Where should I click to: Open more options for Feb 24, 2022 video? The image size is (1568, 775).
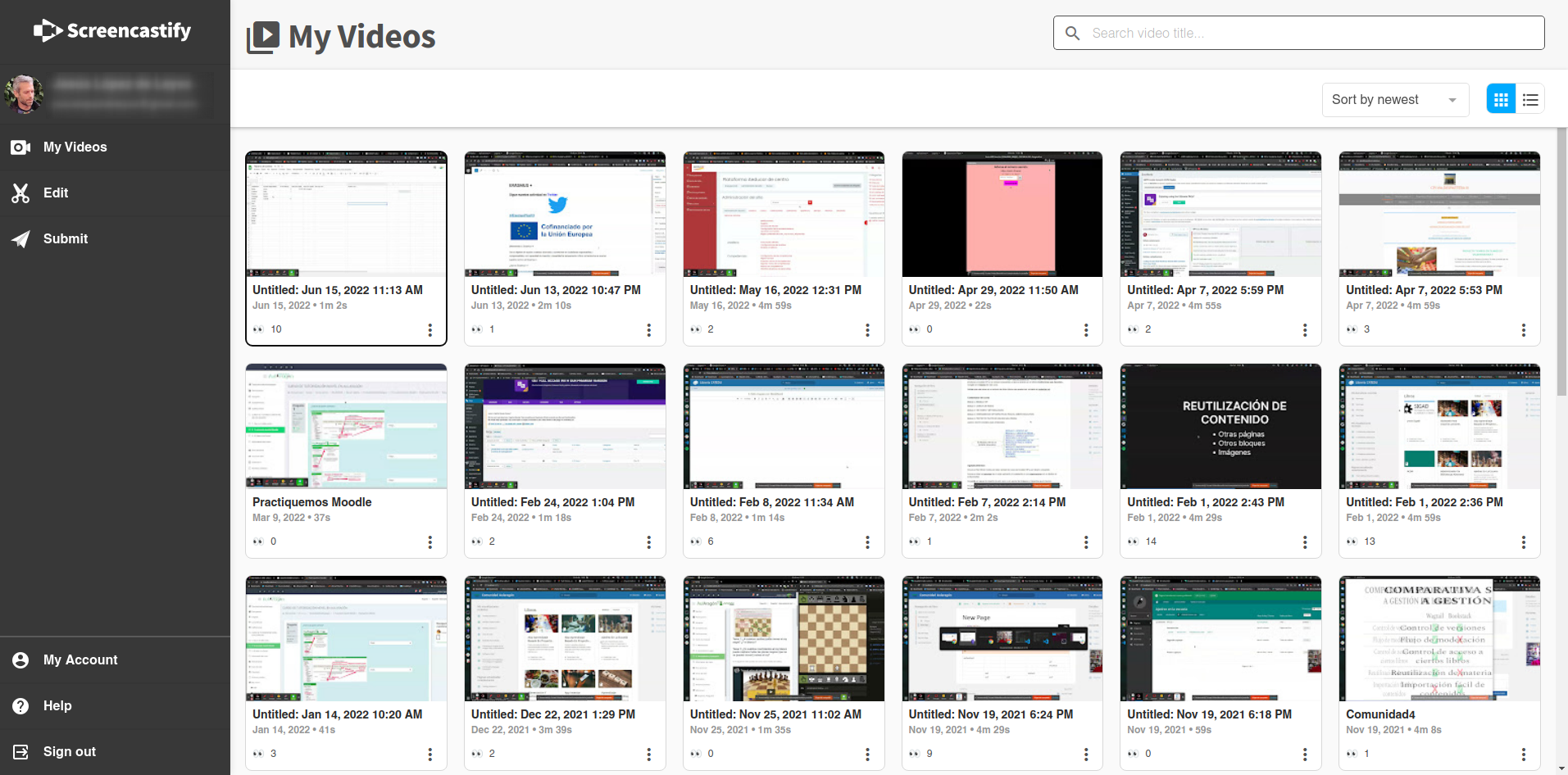pyautogui.click(x=649, y=542)
